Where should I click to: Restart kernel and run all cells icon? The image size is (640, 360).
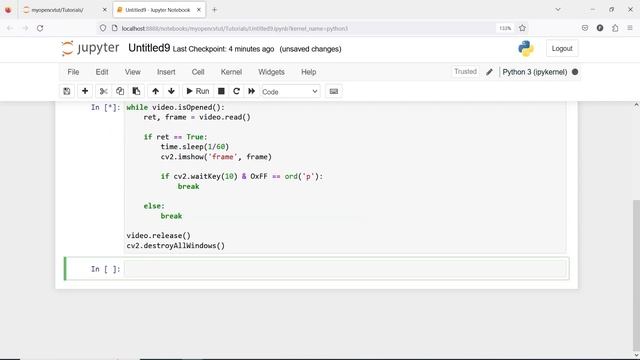pyautogui.click(x=251, y=91)
